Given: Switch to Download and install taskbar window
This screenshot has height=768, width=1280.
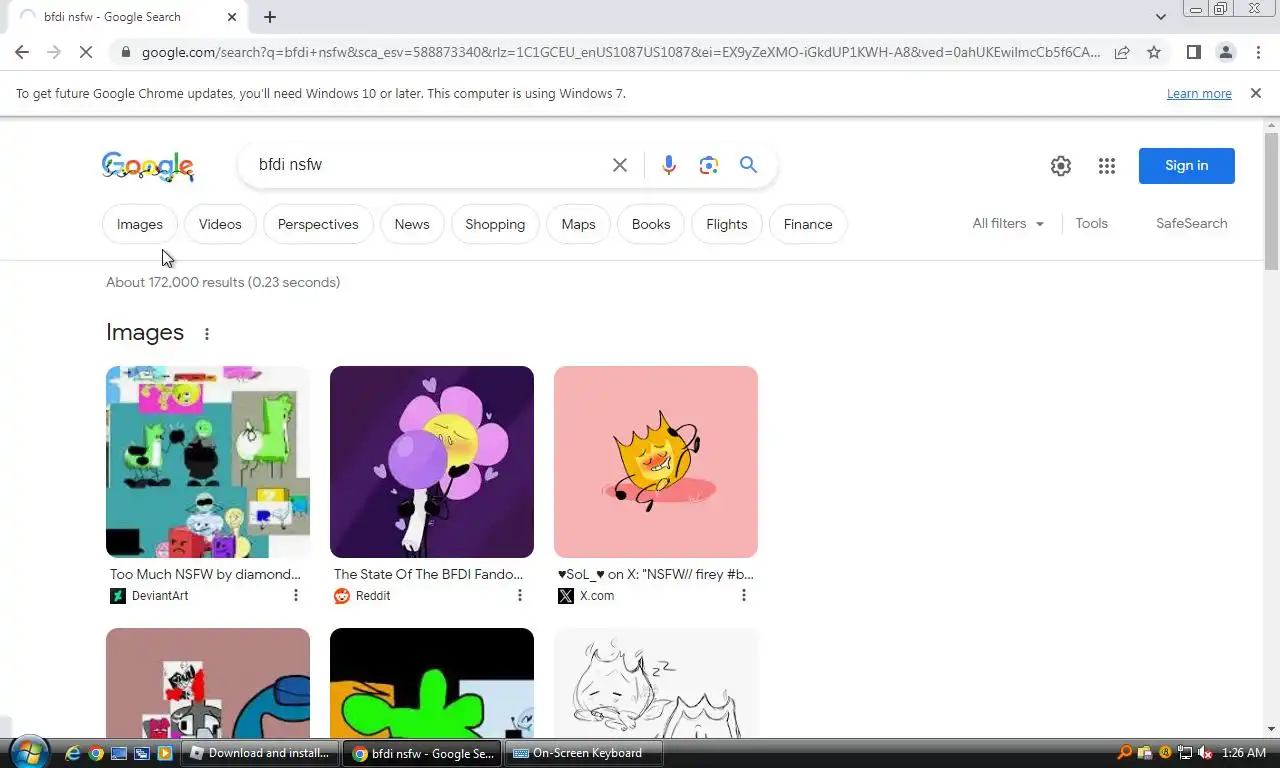Looking at the screenshot, I should [261, 753].
